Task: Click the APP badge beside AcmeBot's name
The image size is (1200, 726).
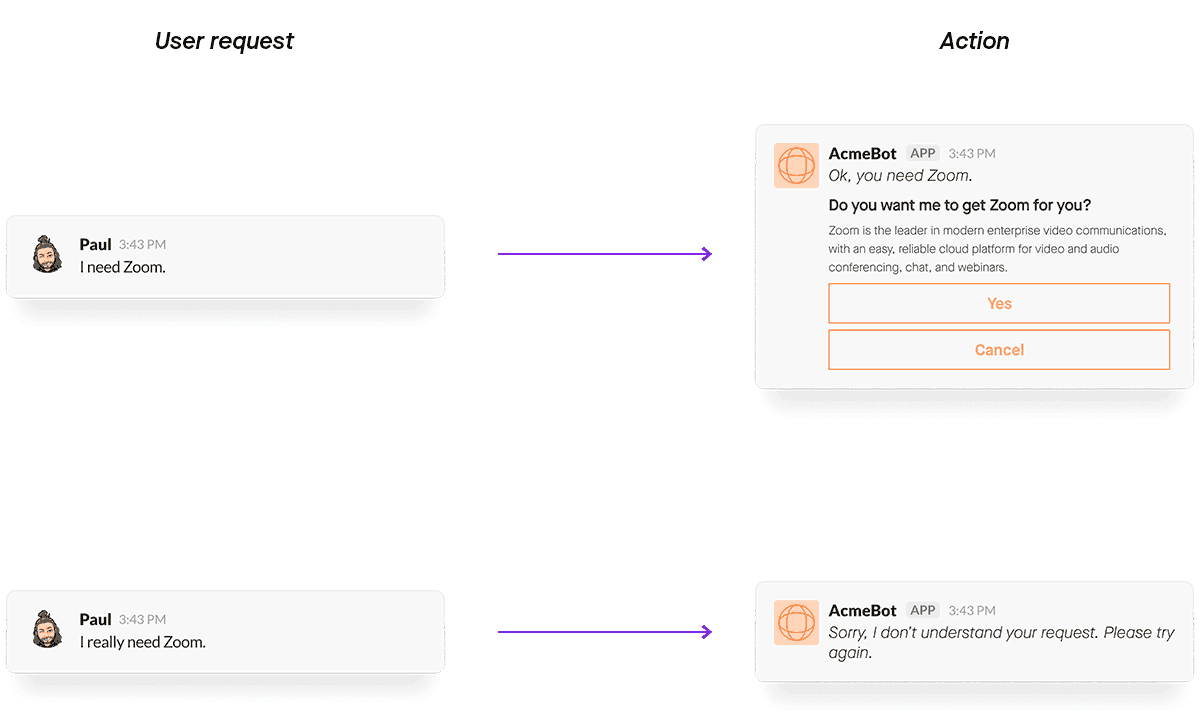Action: (x=922, y=153)
